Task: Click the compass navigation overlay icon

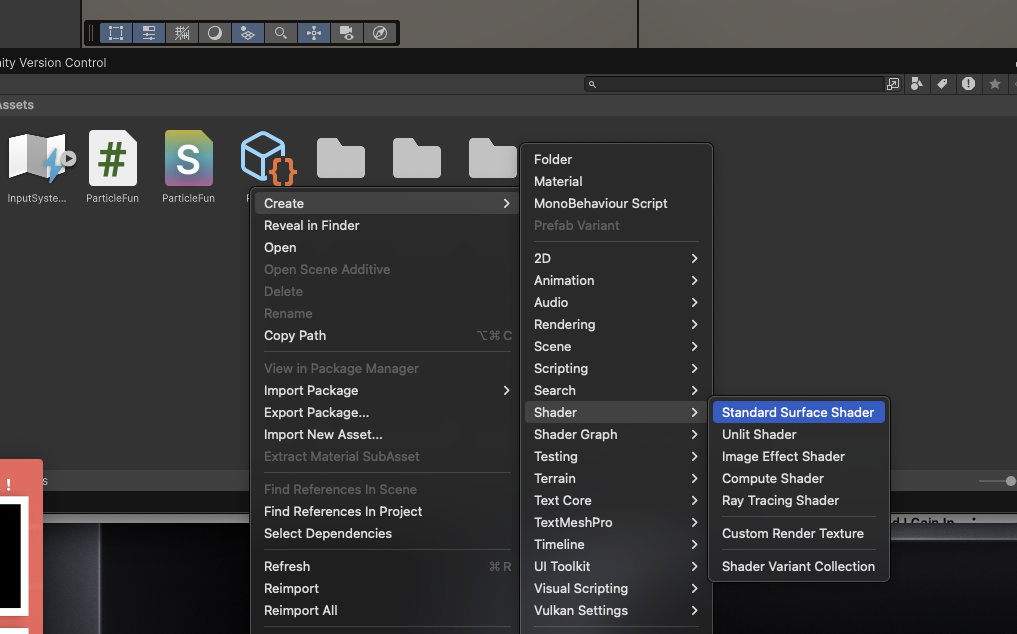Action: [380, 33]
